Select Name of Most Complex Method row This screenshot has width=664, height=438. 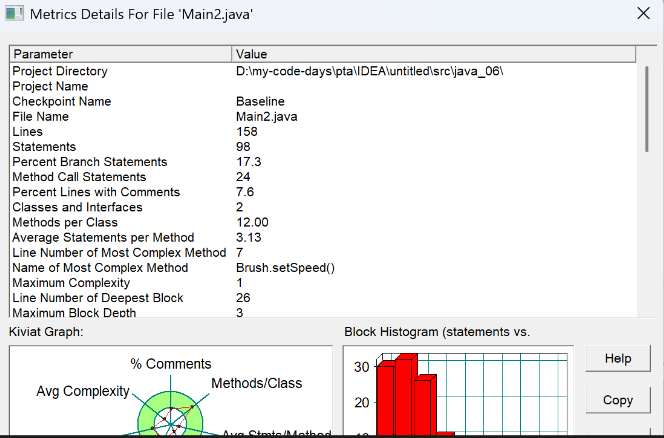point(323,268)
